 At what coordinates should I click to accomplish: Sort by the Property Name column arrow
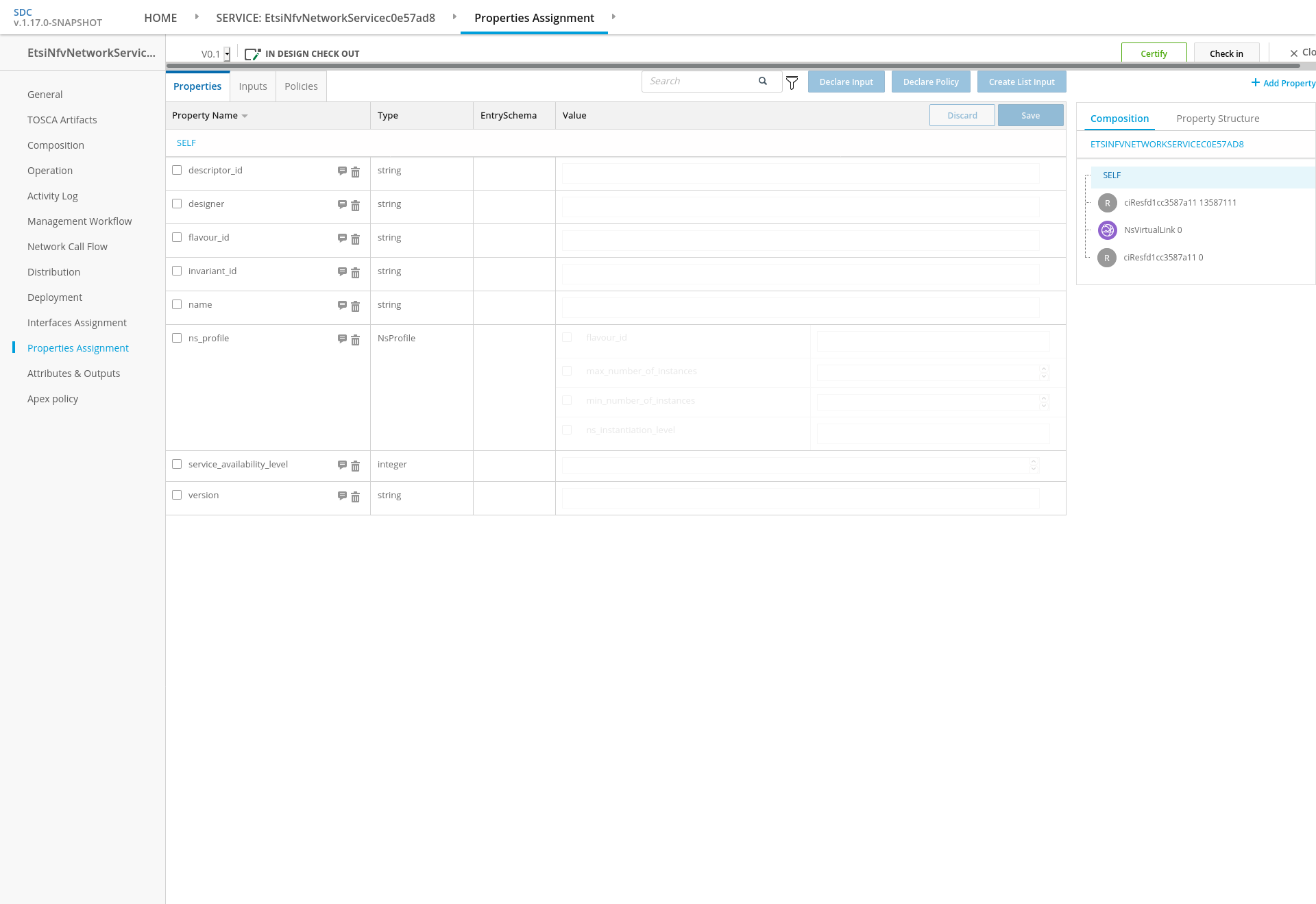point(245,116)
